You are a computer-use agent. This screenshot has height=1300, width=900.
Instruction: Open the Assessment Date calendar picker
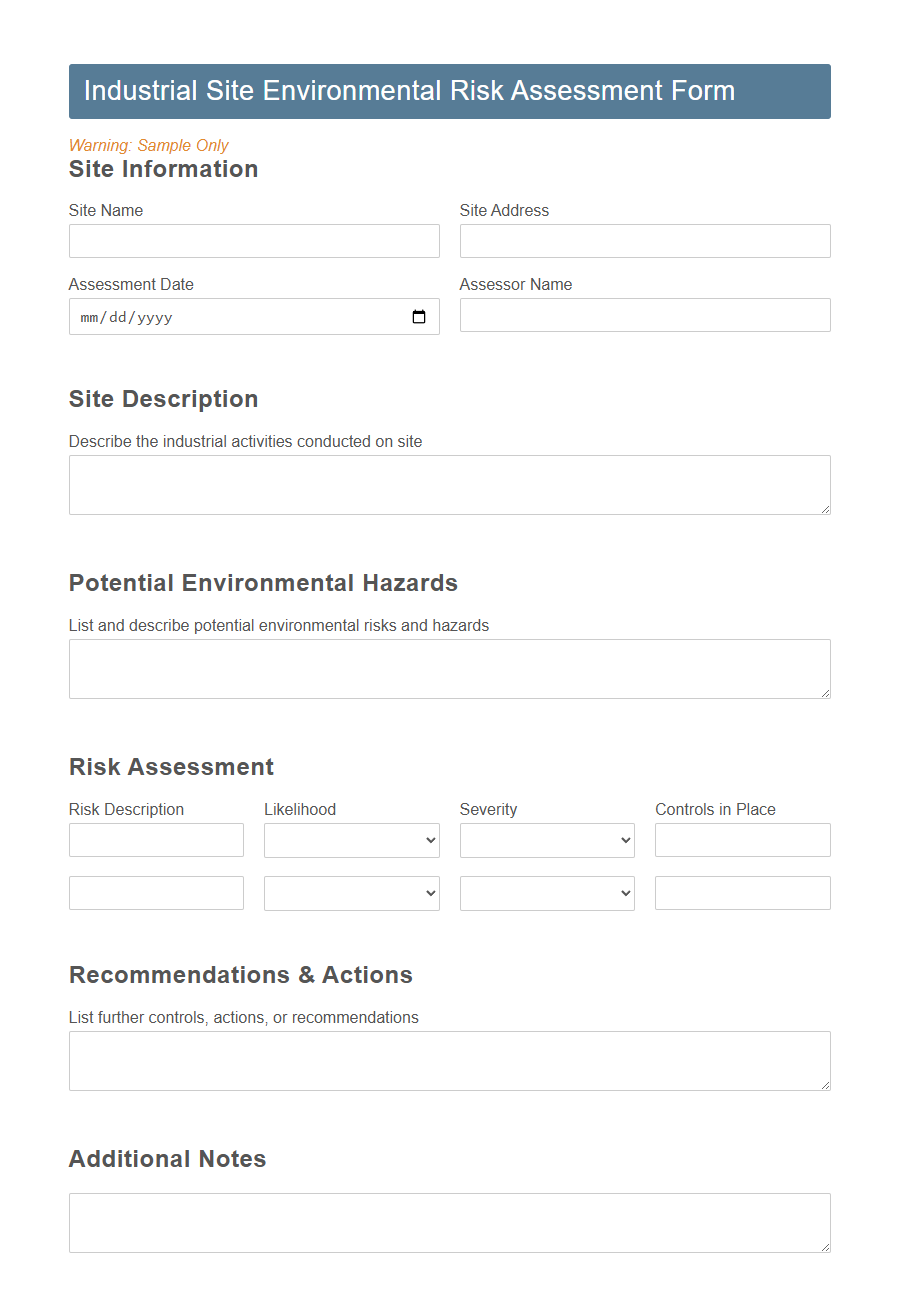pos(419,316)
